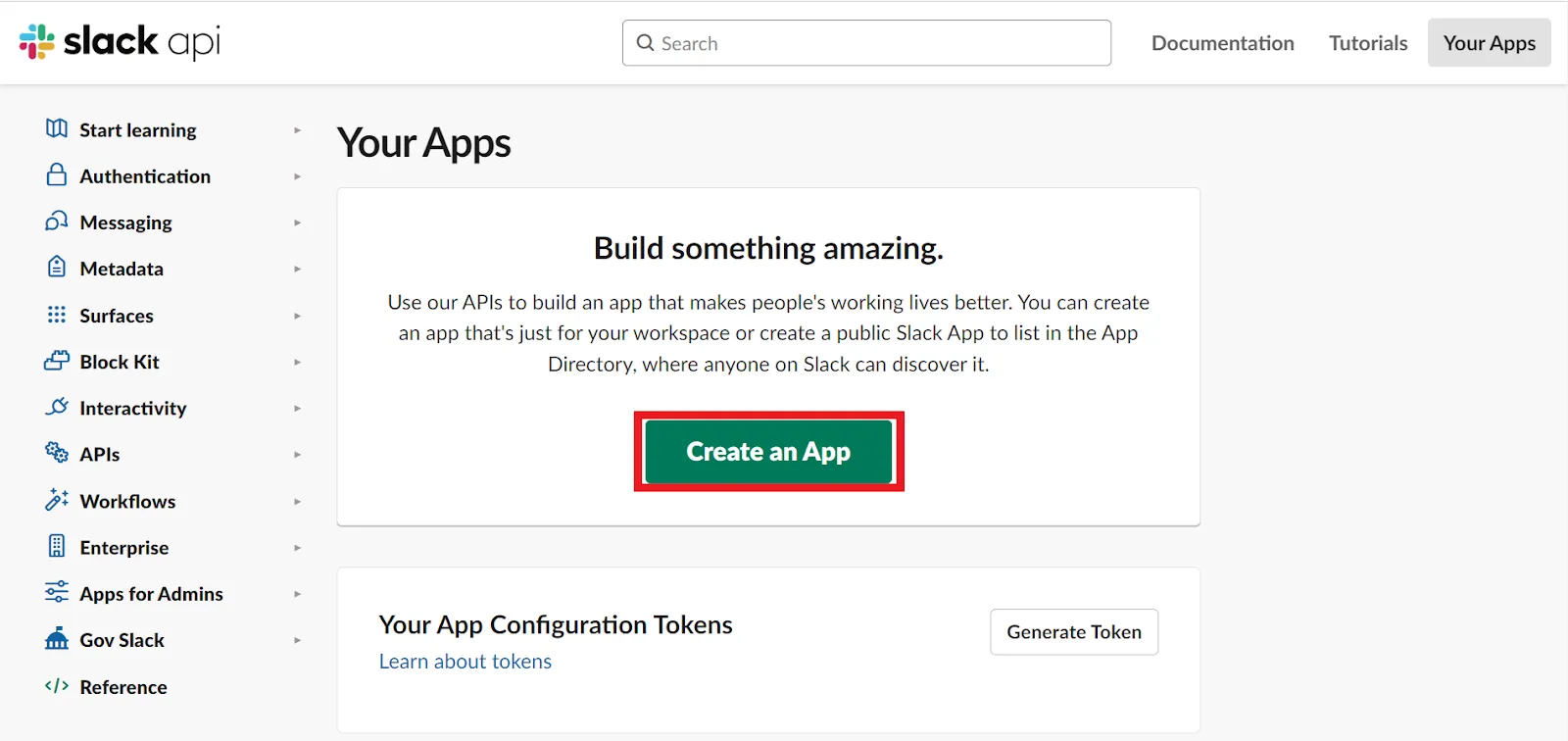1568x741 pixels.
Task: Select Apps for Admins in sidebar
Action: (152, 594)
